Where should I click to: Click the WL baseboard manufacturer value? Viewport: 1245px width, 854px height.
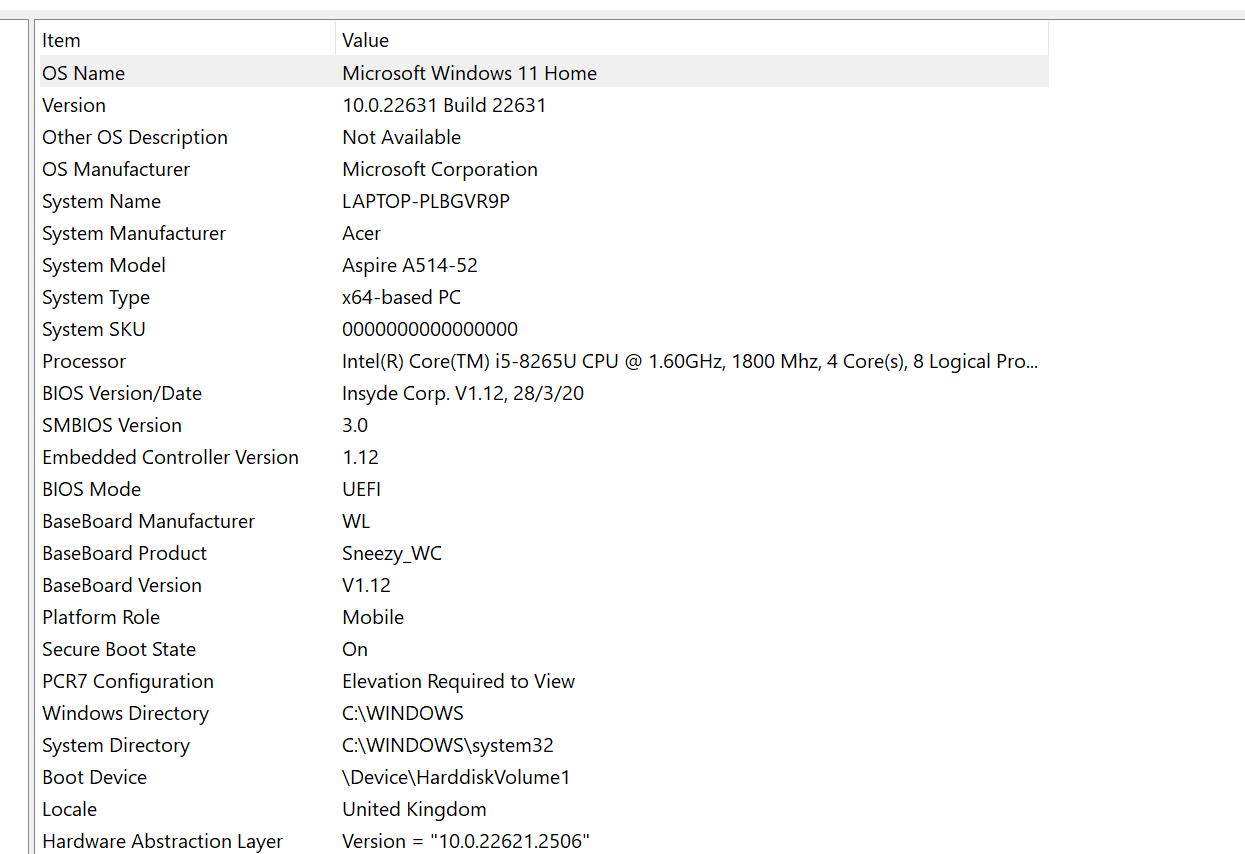click(356, 521)
